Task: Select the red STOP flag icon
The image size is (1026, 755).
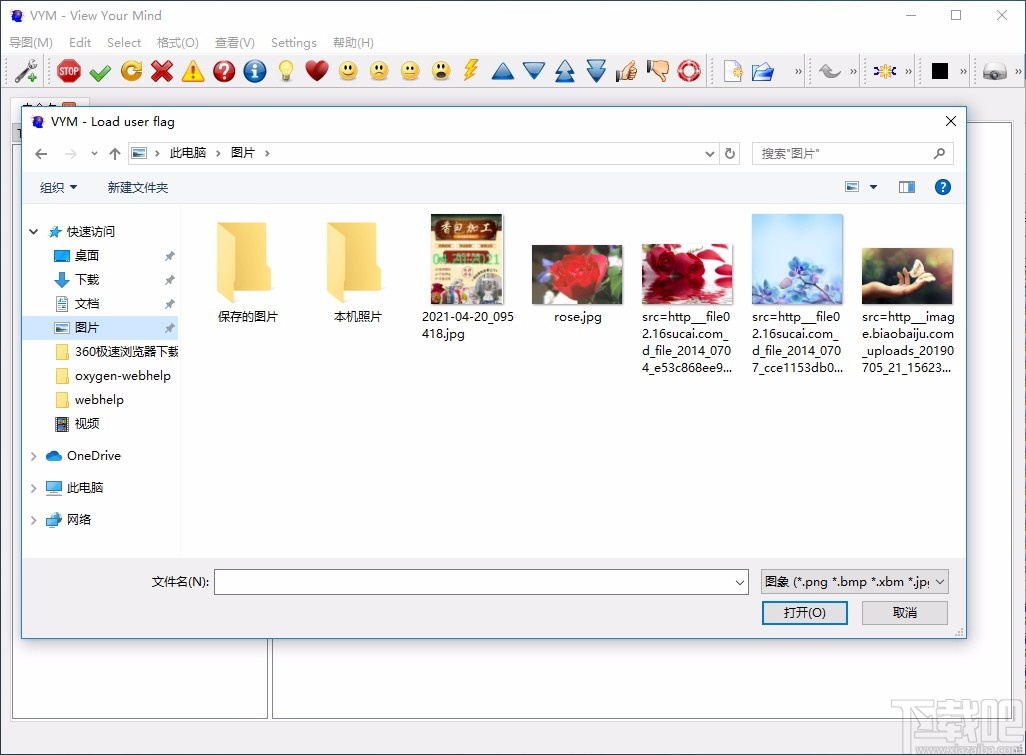Action: pos(69,71)
